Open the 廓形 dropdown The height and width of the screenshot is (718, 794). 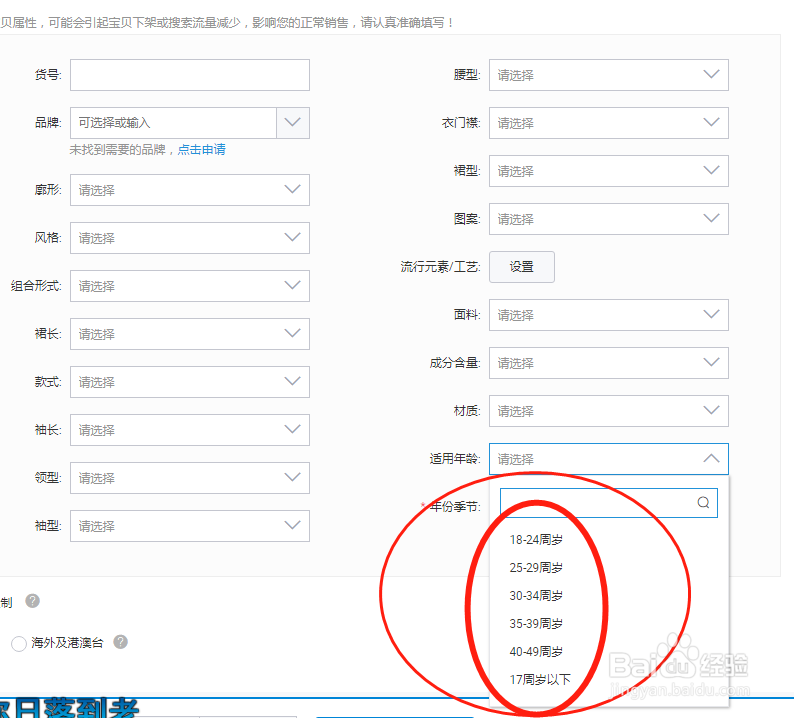(x=189, y=190)
